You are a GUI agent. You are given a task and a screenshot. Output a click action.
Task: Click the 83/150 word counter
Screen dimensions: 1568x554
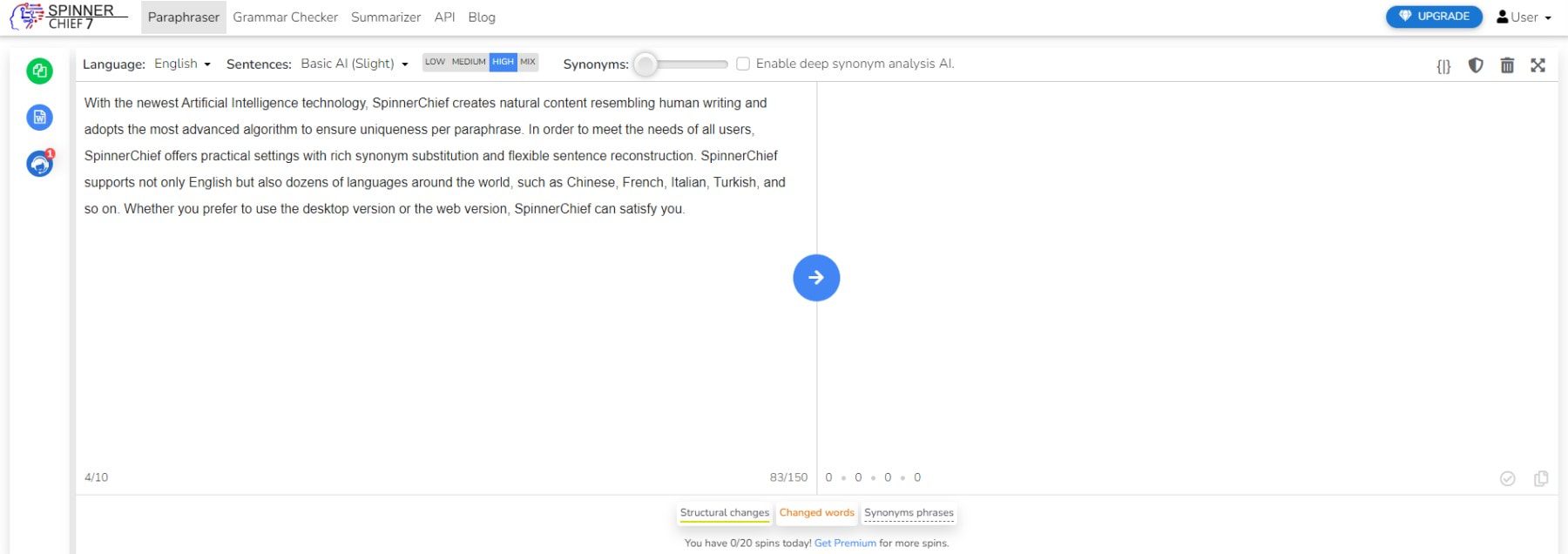pos(788,477)
